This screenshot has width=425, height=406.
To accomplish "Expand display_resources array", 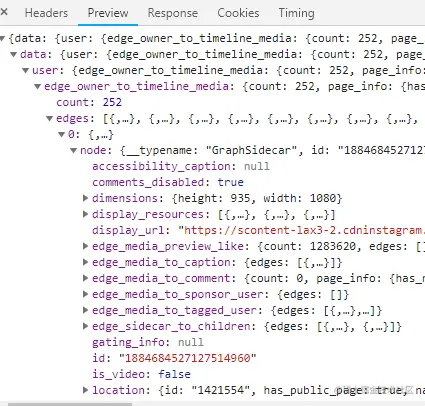I will point(86,214).
